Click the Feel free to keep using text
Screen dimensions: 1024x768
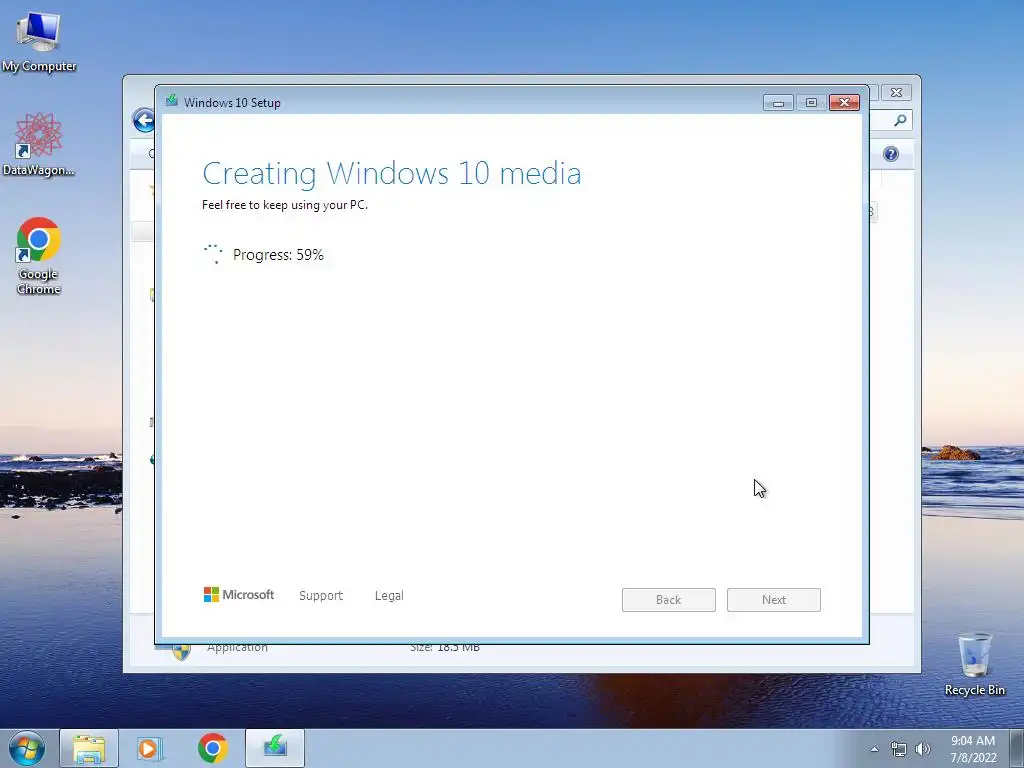[285, 205]
